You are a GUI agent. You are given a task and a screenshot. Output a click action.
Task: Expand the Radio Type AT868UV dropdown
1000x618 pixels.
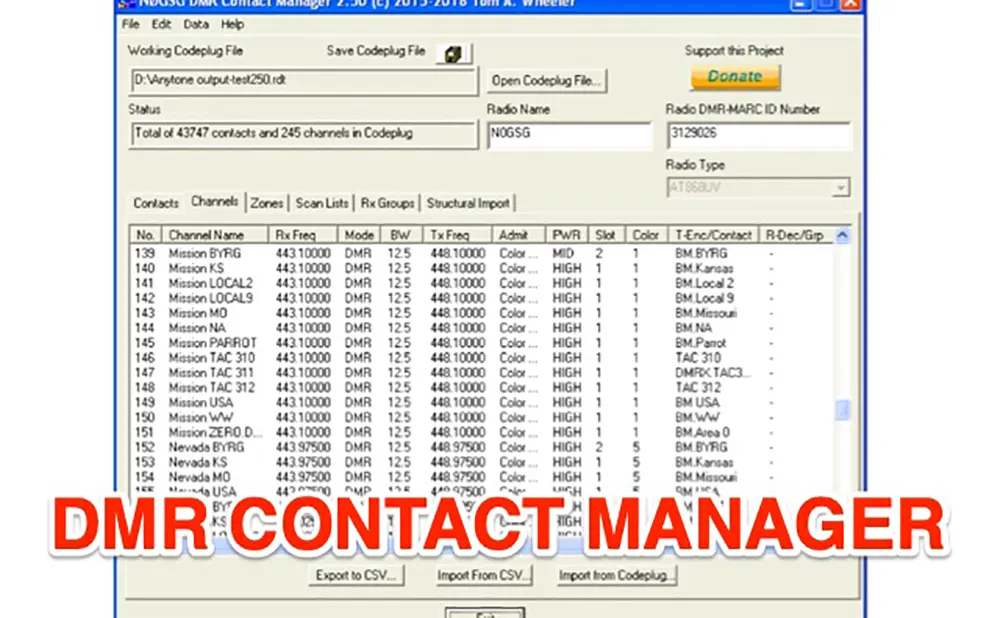[841, 188]
